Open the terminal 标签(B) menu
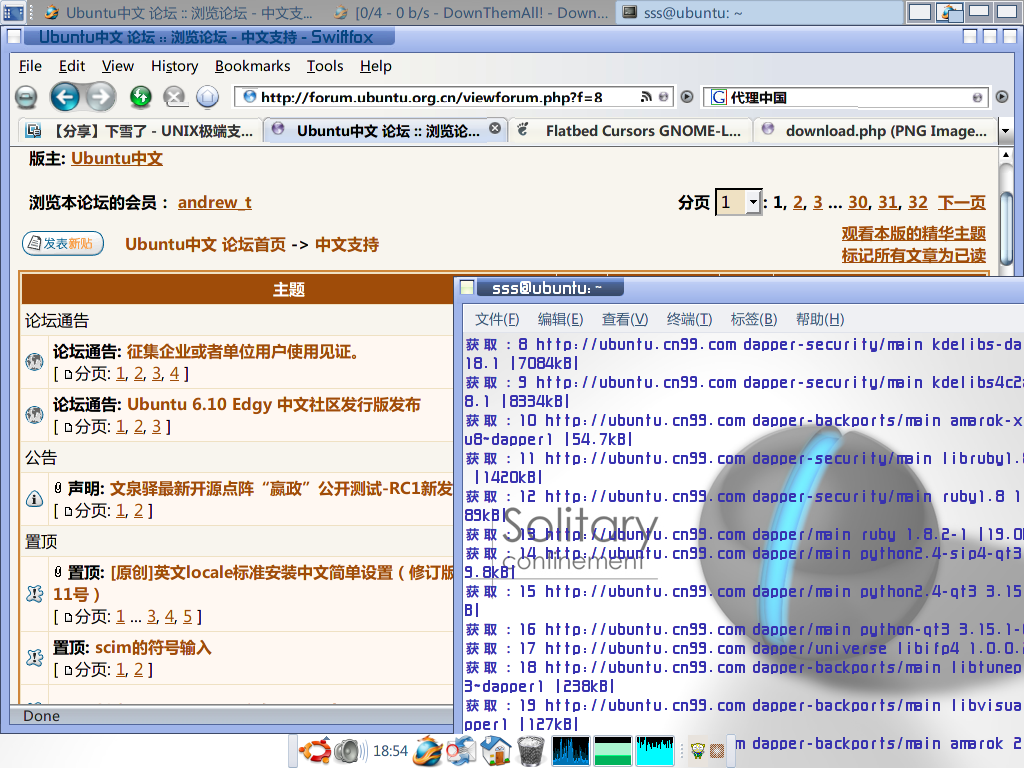Image resolution: width=1024 pixels, height=768 pixels. (x=754, y=319)
